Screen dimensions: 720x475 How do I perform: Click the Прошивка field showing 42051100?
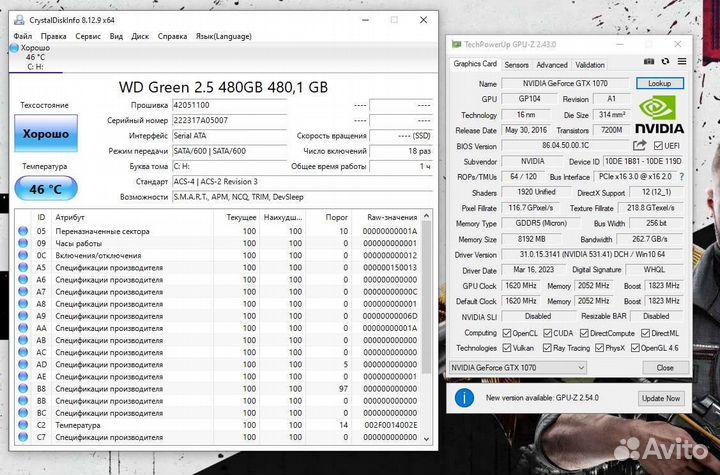[230, 105]
